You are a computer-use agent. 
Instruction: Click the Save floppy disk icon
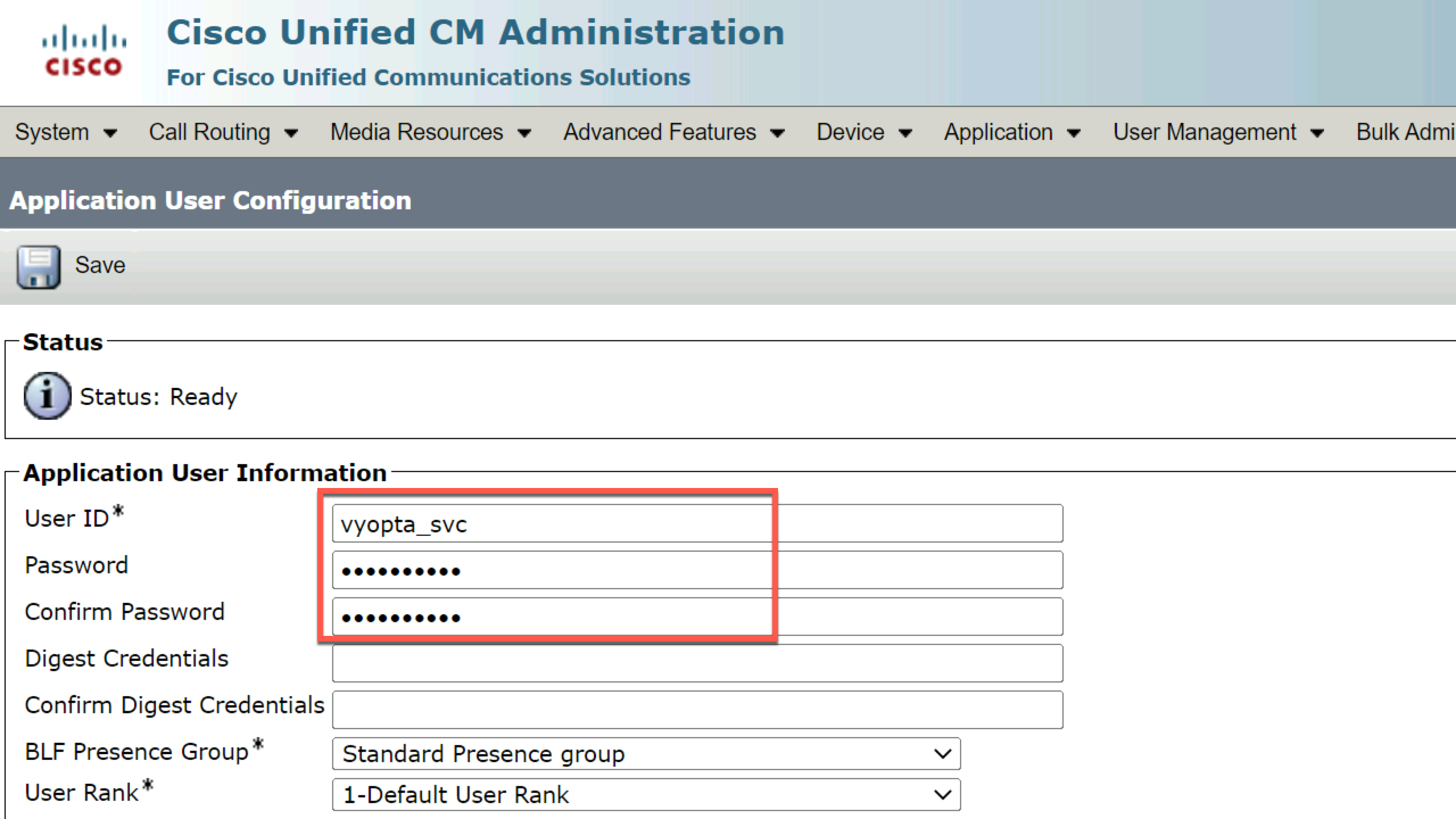click(38, 267)
